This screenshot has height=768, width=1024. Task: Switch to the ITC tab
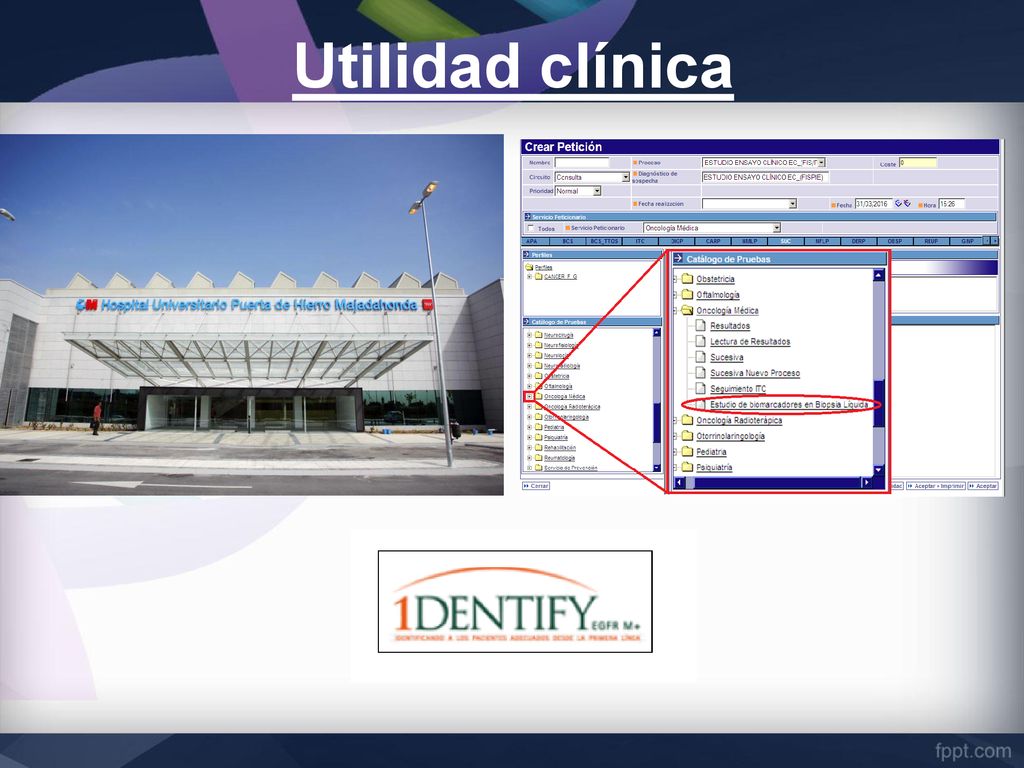[x=640, y=241]
